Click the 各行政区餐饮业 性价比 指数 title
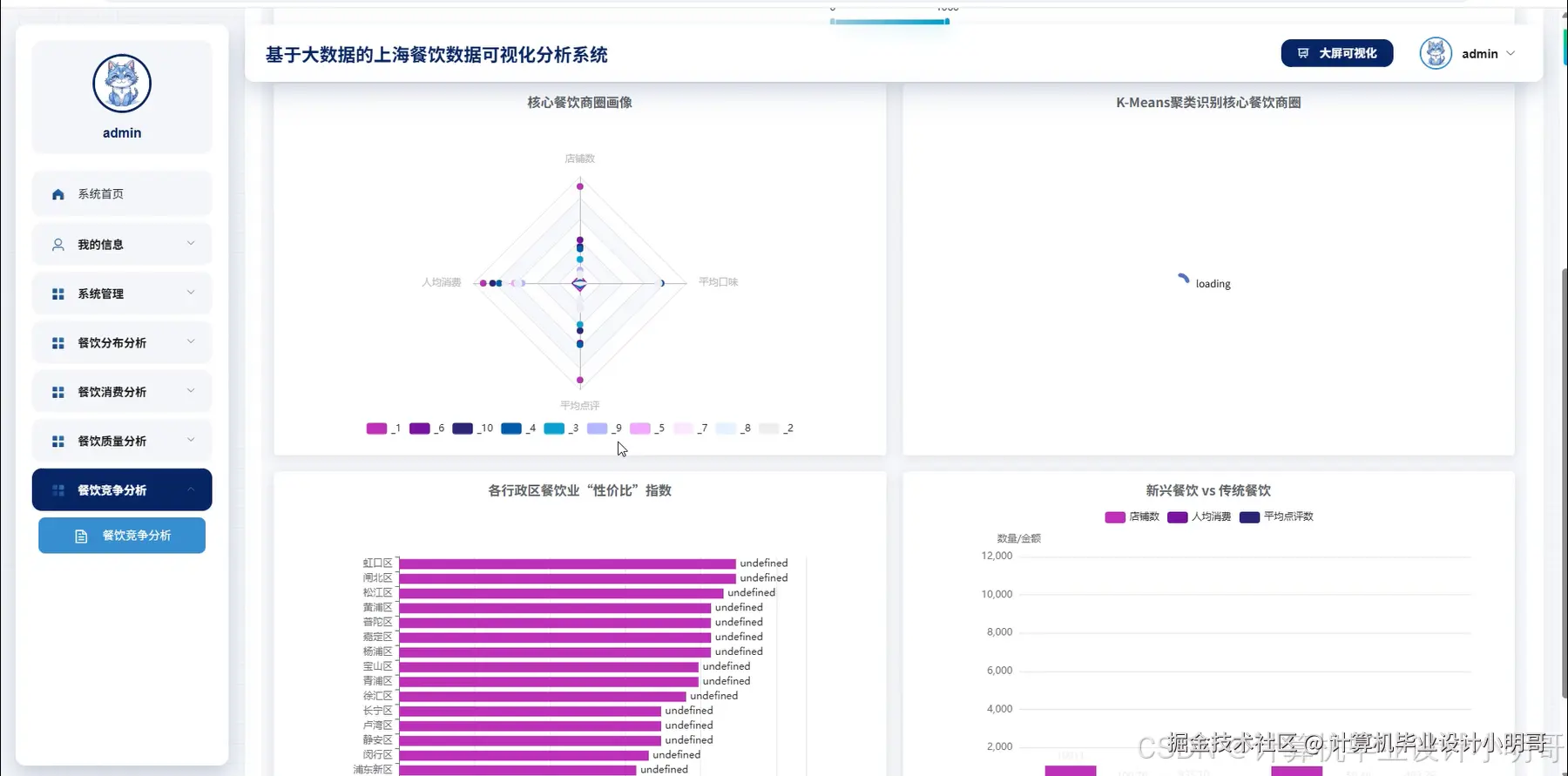 click(579, 491)
